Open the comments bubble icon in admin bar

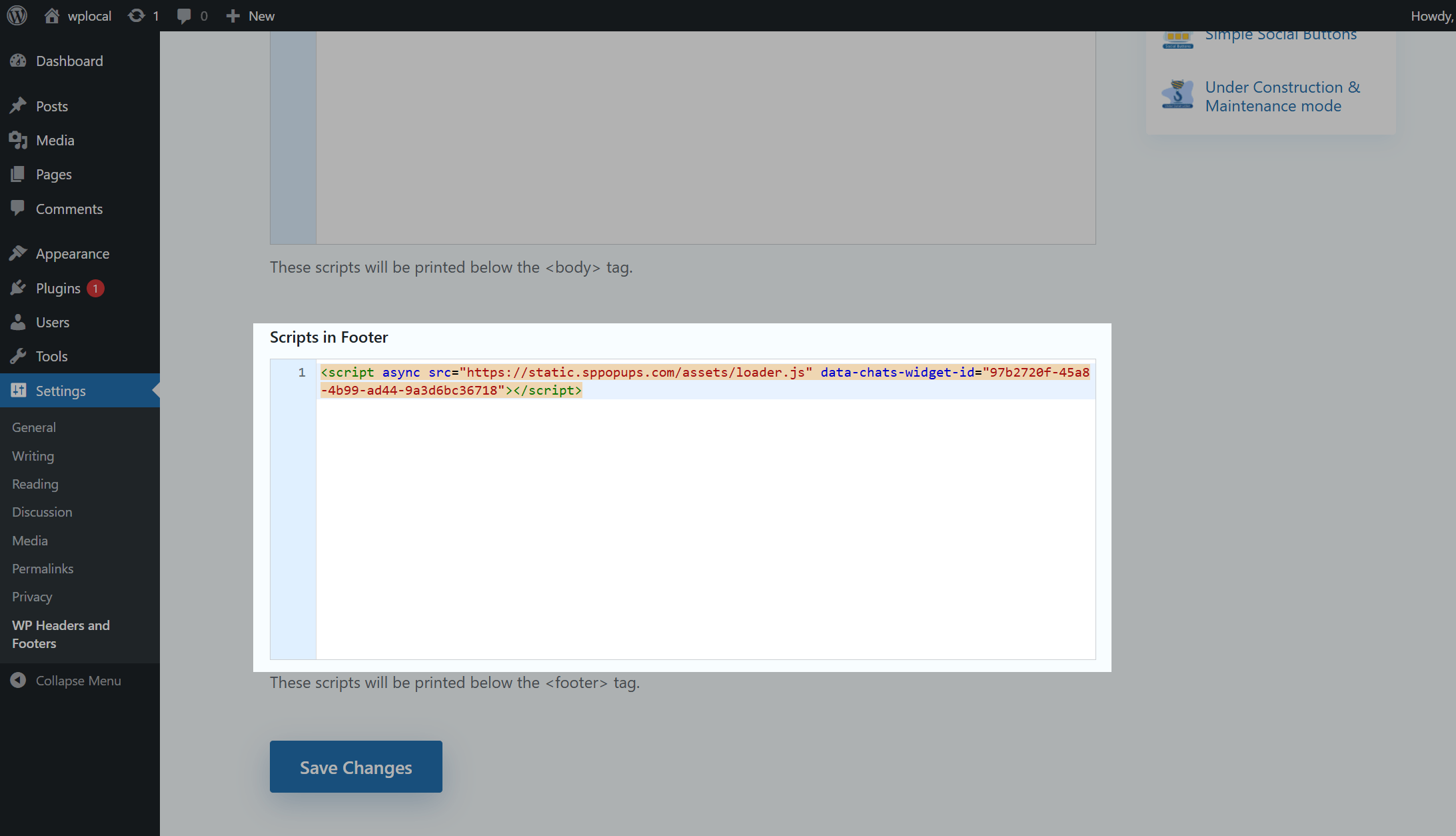(x=184, y=15)
